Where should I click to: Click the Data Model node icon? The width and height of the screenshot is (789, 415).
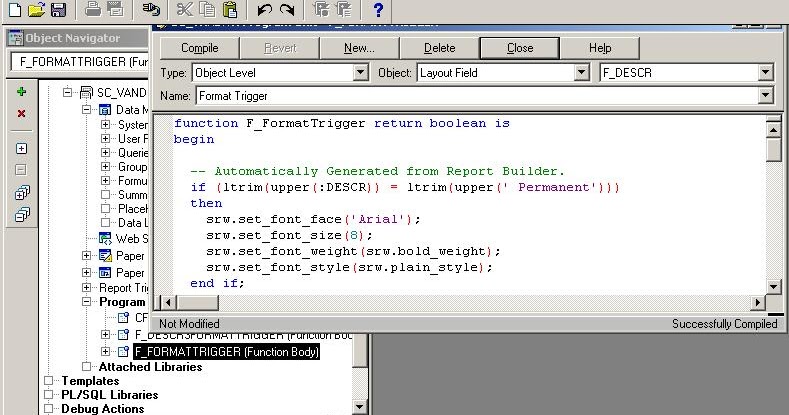tap(105, 110)
